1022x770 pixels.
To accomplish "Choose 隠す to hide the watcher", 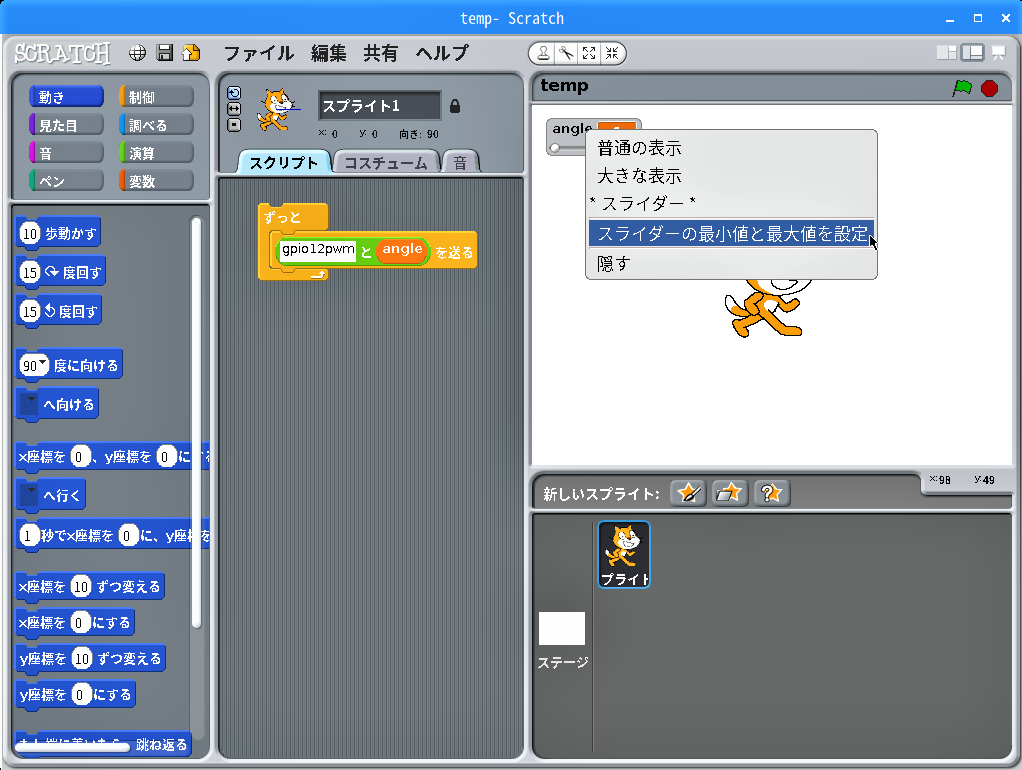I will (731, 263).
